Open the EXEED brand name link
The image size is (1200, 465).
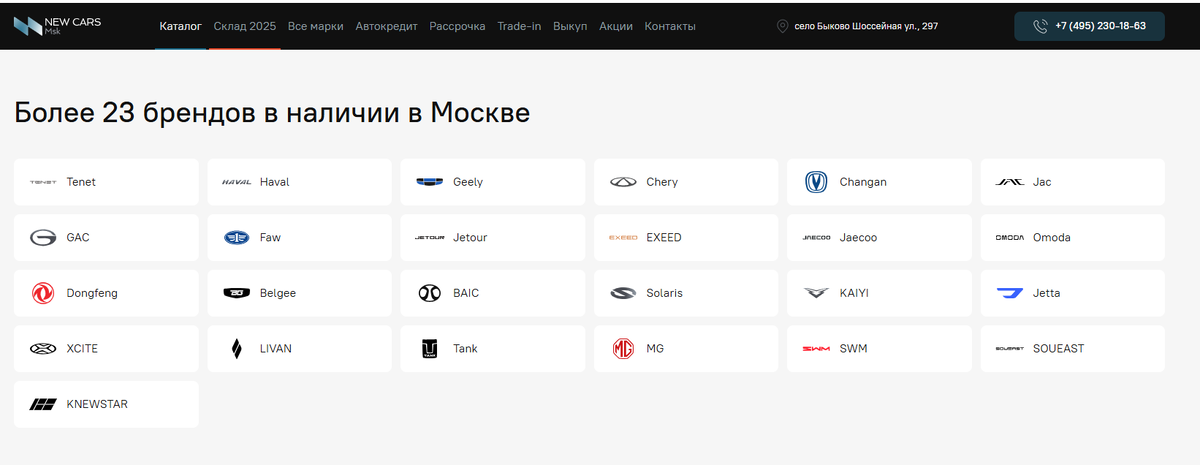tap(664, 238)
